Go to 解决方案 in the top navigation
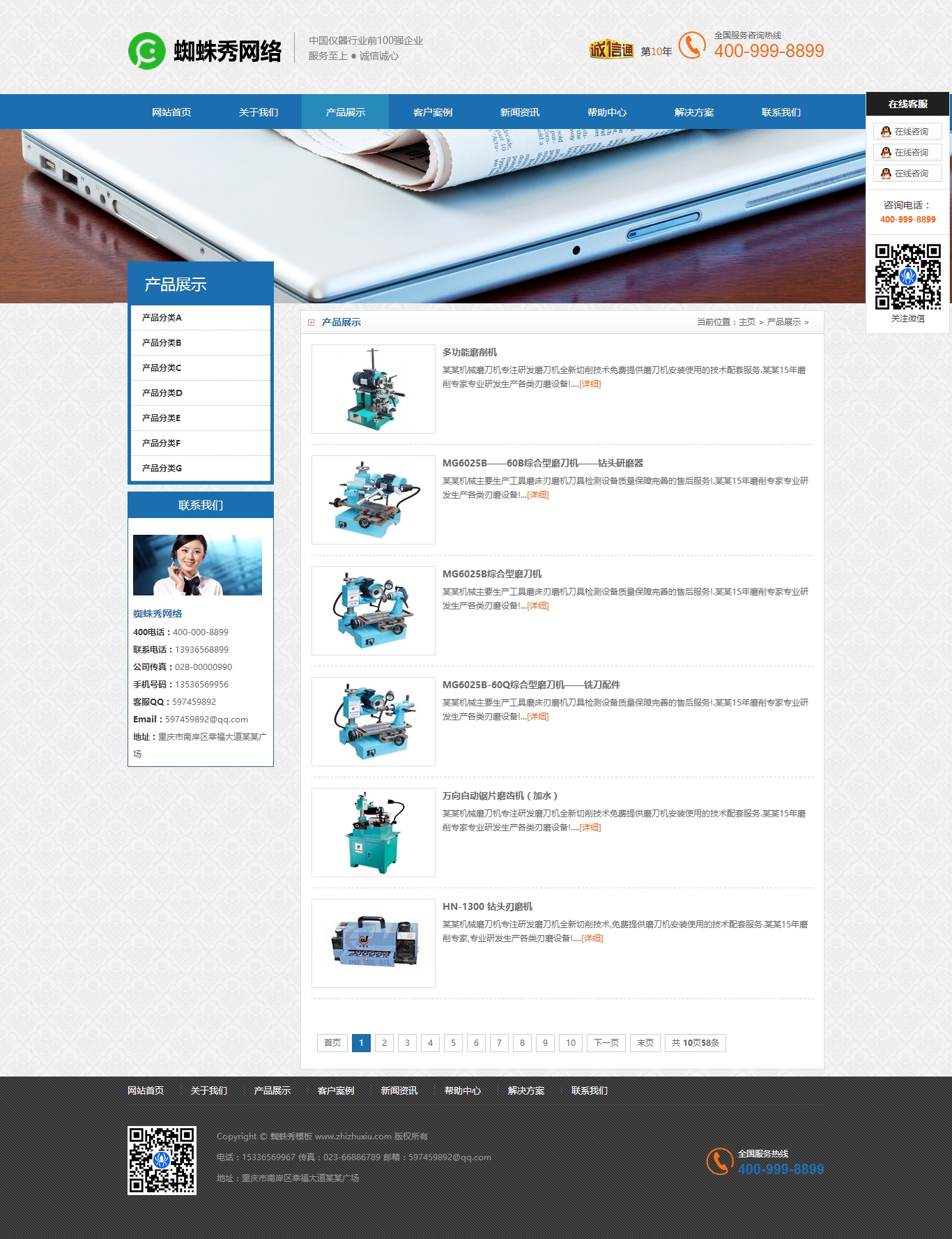This screenshot has height=1239, width=952. (693, 112)
